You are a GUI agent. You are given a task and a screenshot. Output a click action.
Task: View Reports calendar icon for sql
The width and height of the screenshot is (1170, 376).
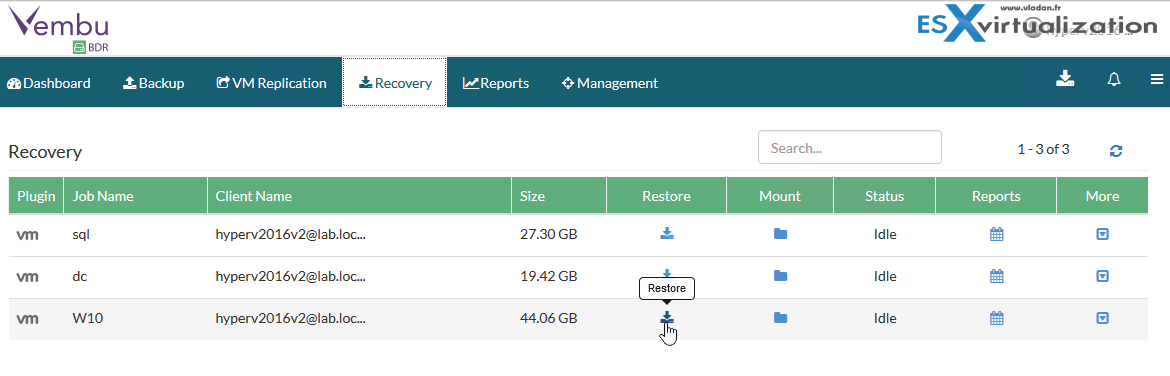(x=996, y=234)
